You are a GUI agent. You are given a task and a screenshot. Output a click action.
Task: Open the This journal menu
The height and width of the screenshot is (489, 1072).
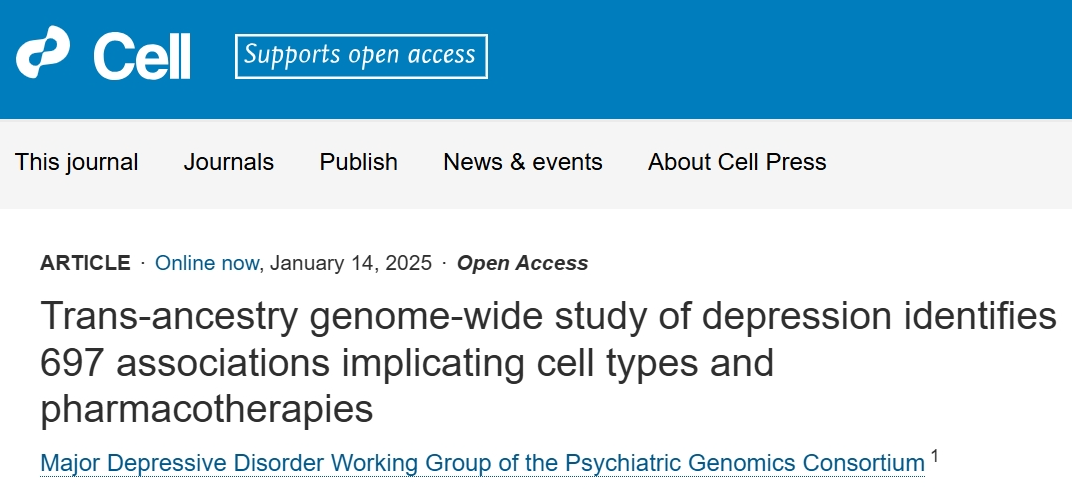pos(77,162)
